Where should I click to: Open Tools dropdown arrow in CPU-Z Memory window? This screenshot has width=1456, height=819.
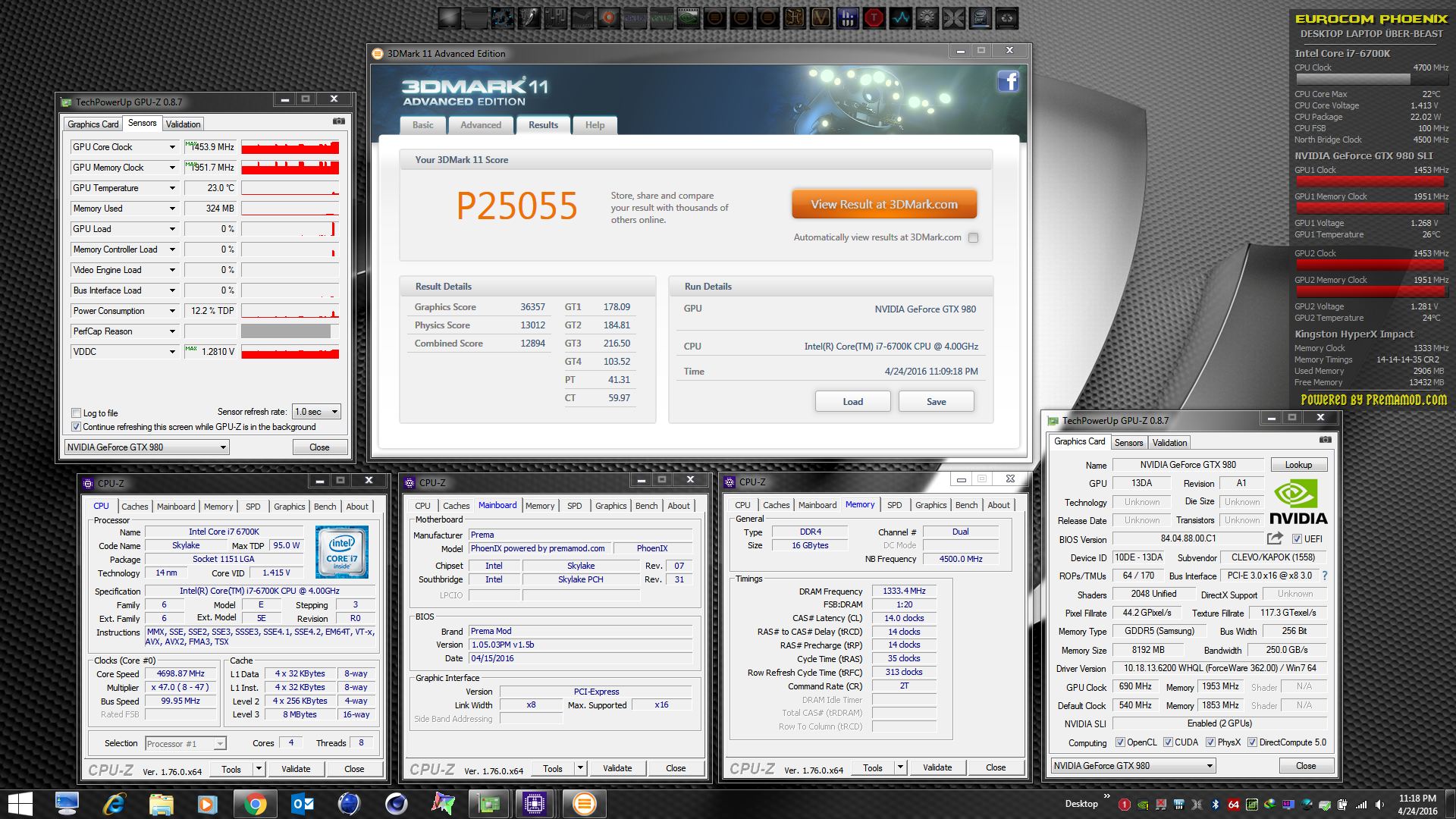coord(900,768)
